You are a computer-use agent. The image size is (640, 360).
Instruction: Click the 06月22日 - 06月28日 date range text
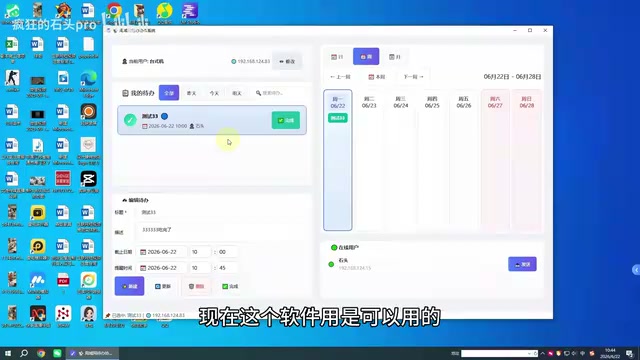coord(513,77)
